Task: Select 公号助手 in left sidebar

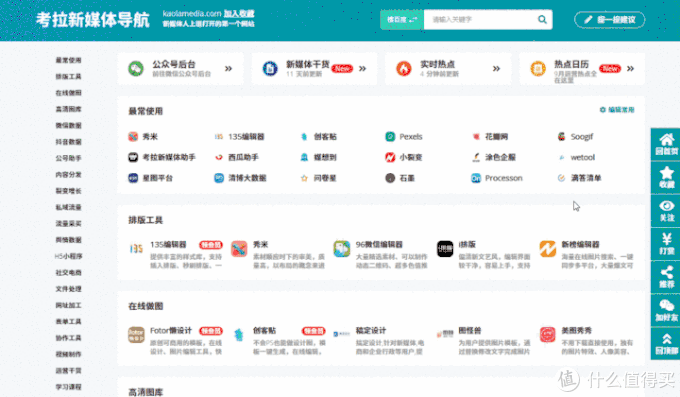Action: [69, 158]
